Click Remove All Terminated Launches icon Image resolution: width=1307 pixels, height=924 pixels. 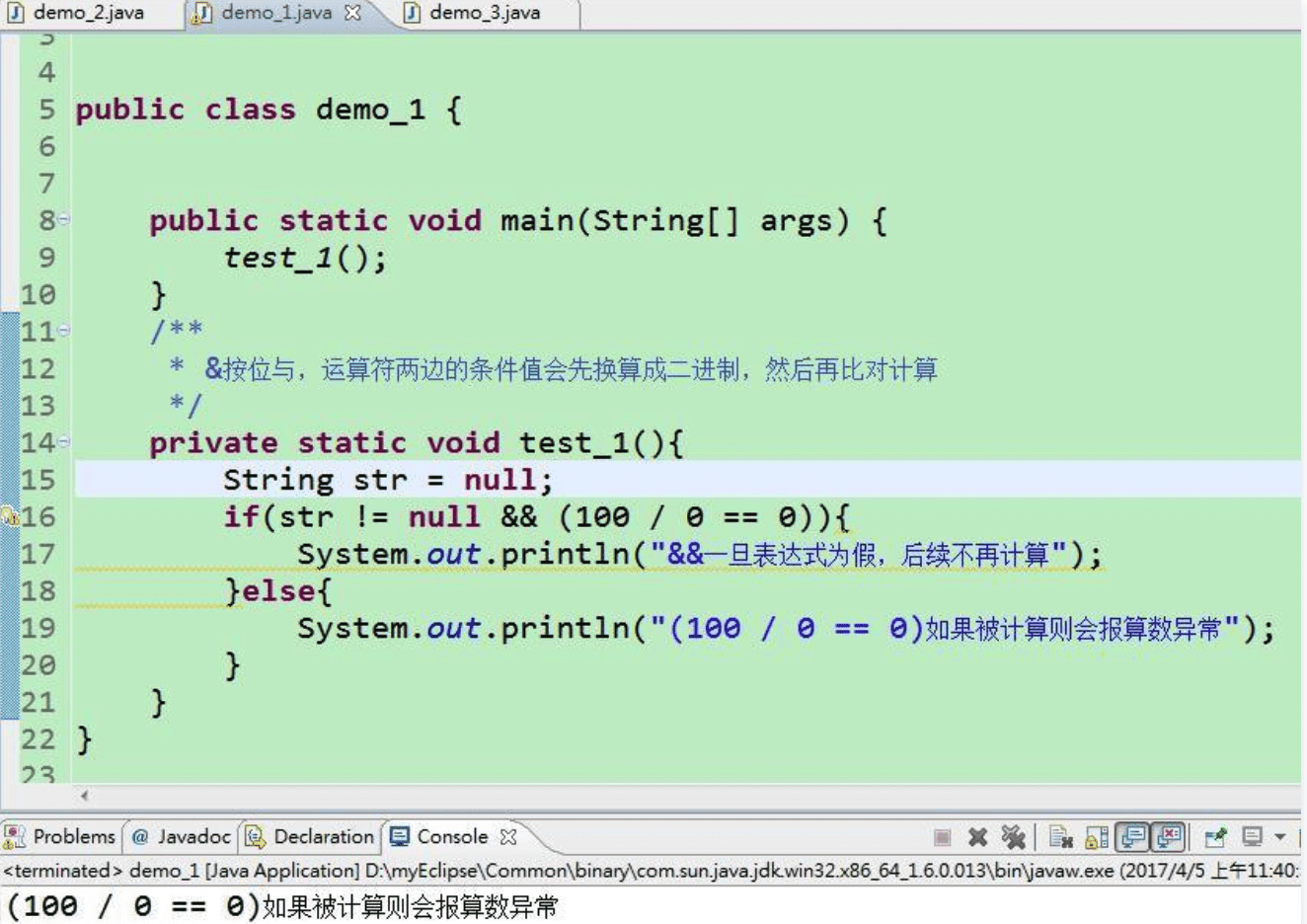coord(1013,837)
